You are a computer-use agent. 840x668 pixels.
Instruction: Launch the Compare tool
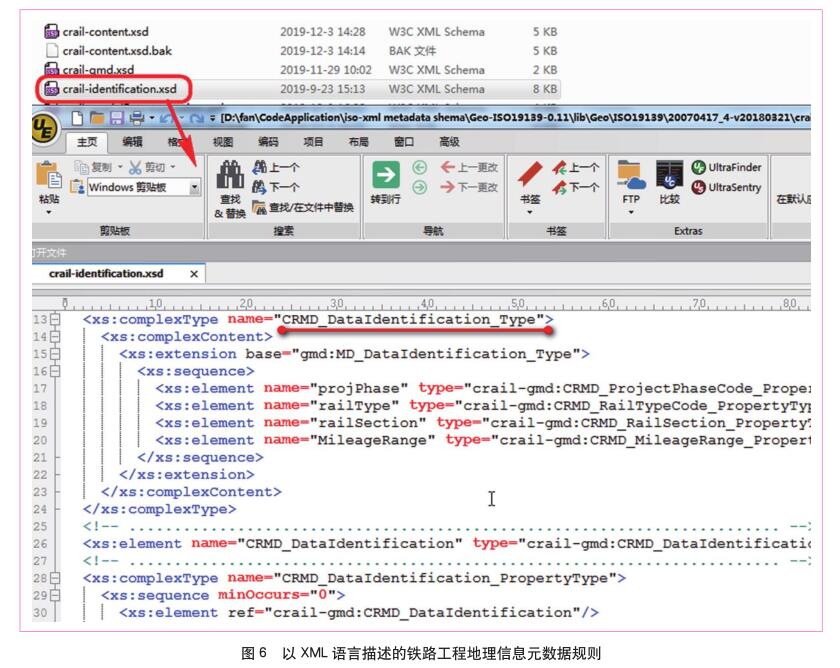pyautogui.click(x=670, y=182)
